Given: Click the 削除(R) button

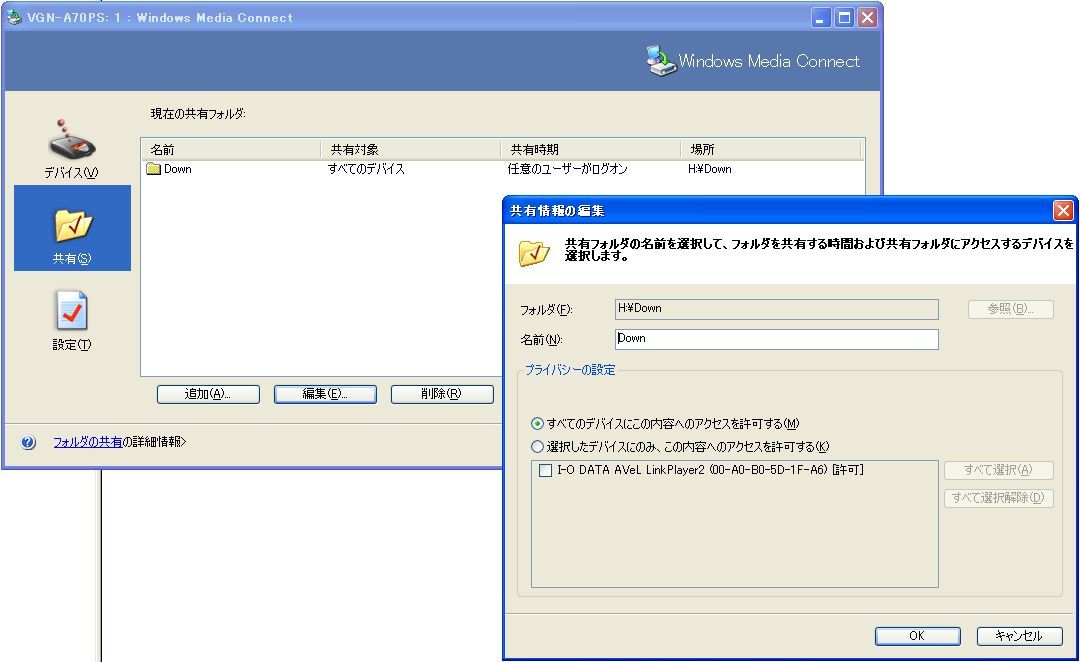Looking at the screenshot, I should (442, 394).
